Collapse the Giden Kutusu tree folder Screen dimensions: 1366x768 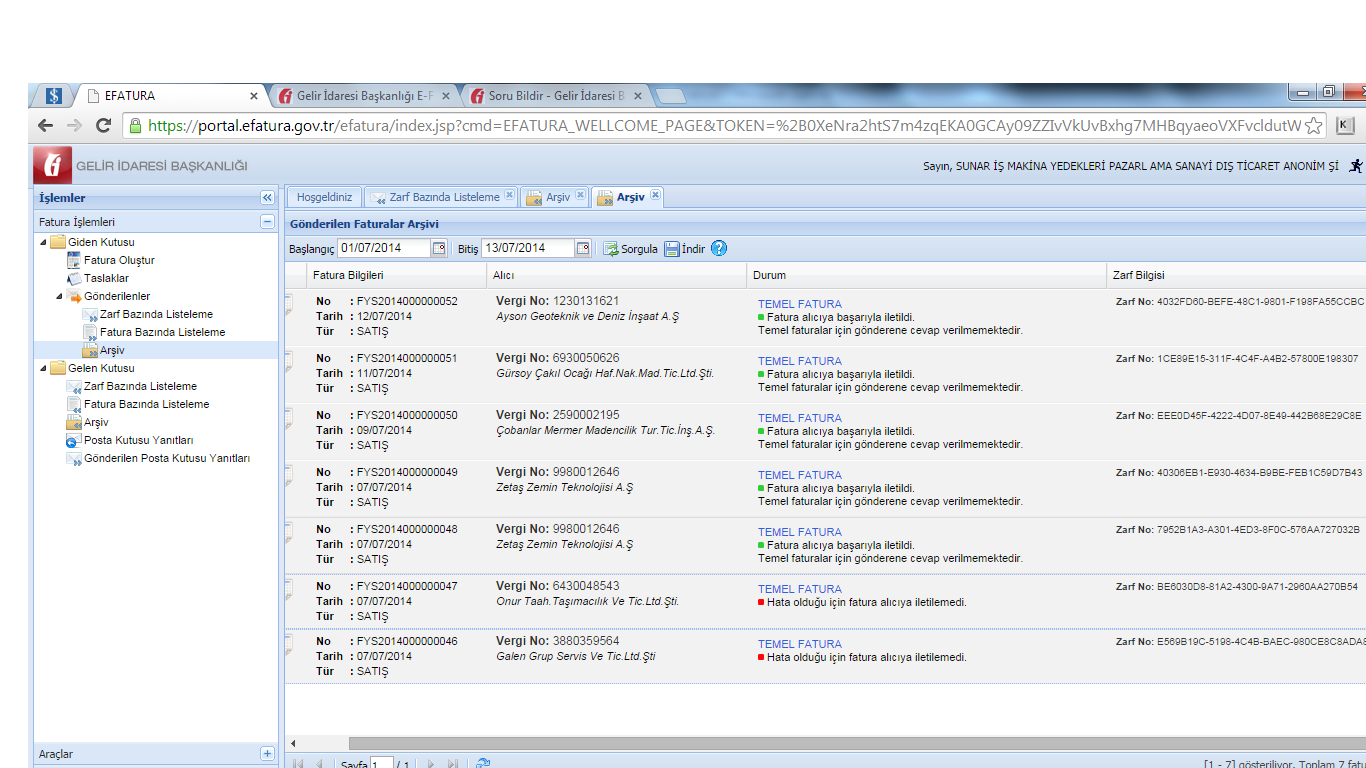click(x=43, y=243)
